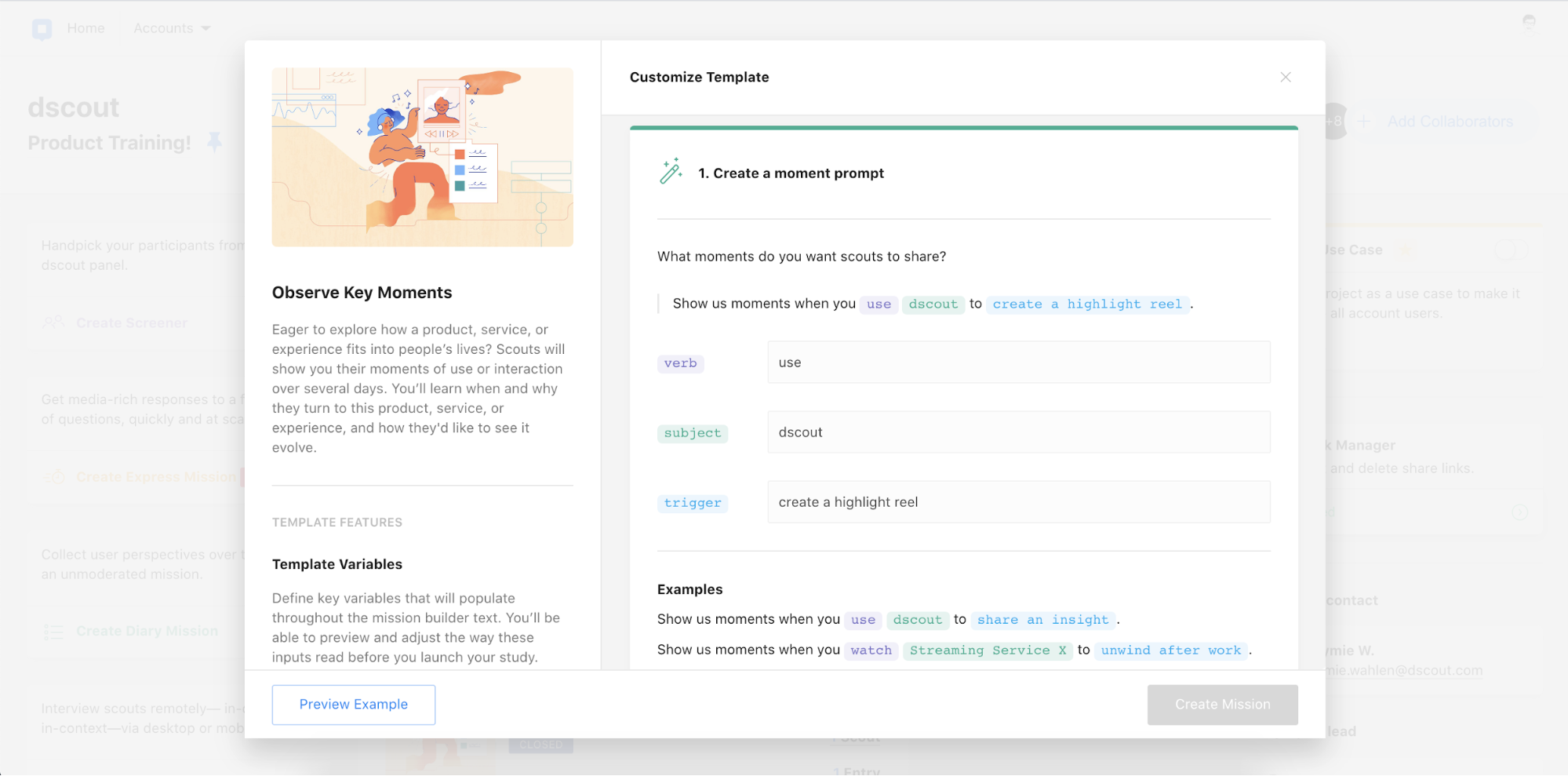Click the 'watch' example chip
1568x776 pixels.
(871, 650)
